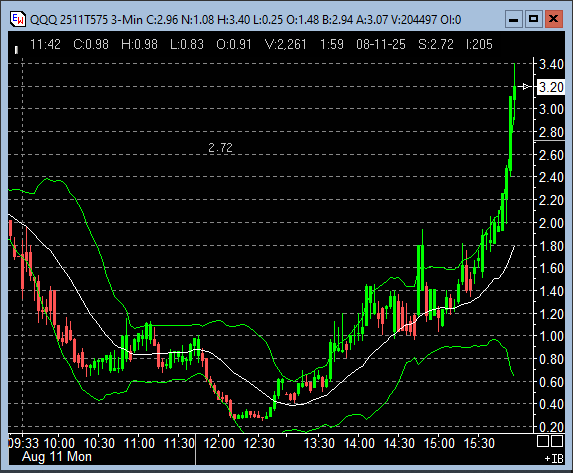Click the 15:30 time axis label
Screen dimensions: 573x473
[479, 443]
